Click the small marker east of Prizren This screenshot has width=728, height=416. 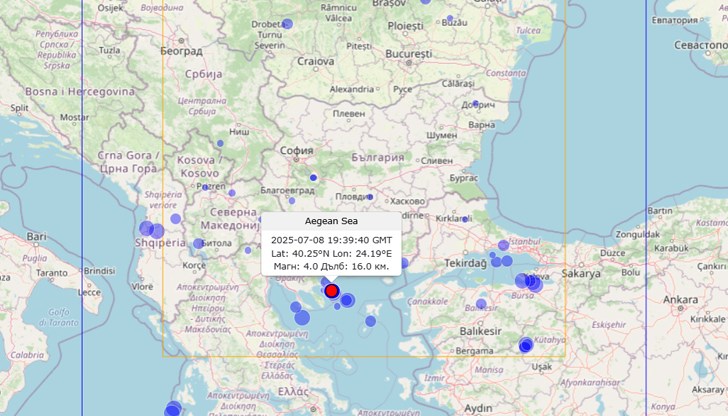pyautogui.click(x=232, y=193)
